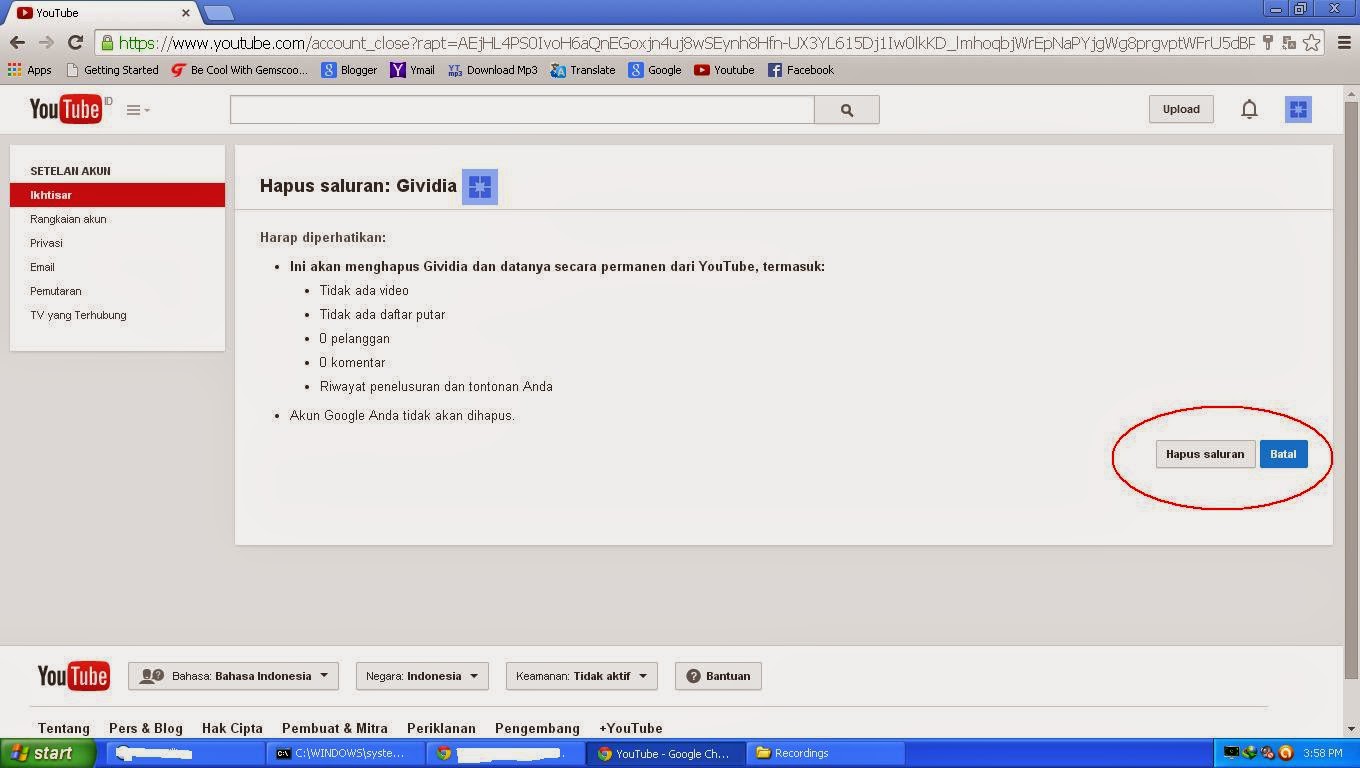This screenshot has height=768, width=1360.
Task: Reload the page with the refresh icon
Action: coord(75,42)
